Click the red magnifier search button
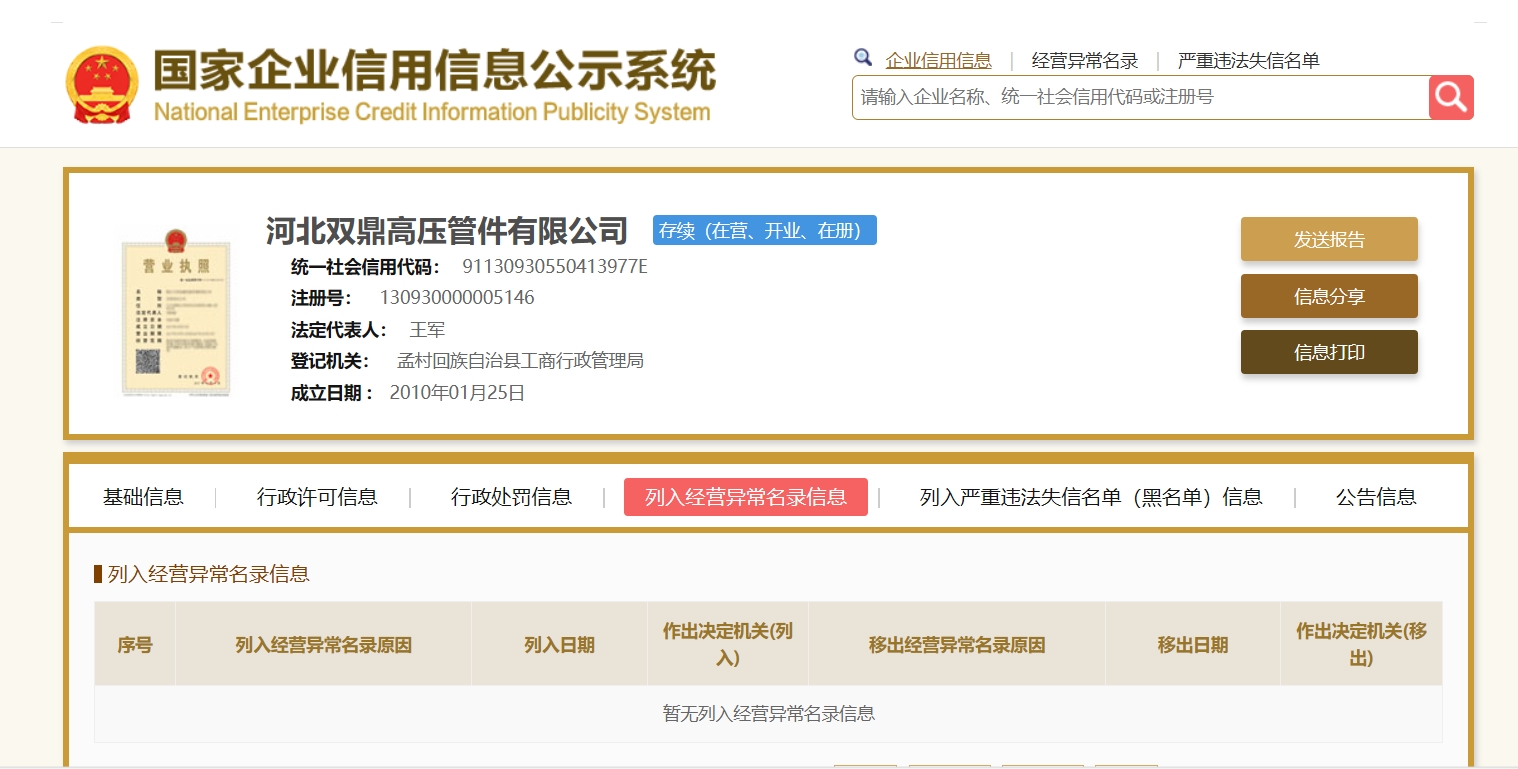The image size is (1518, 769). 1451,97
